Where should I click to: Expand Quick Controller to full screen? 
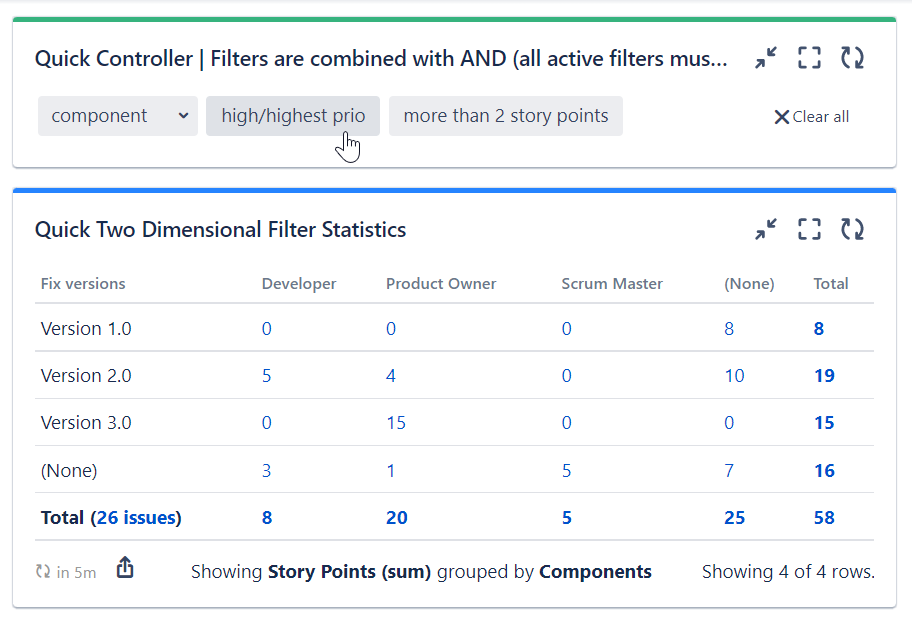pos(809,58)
